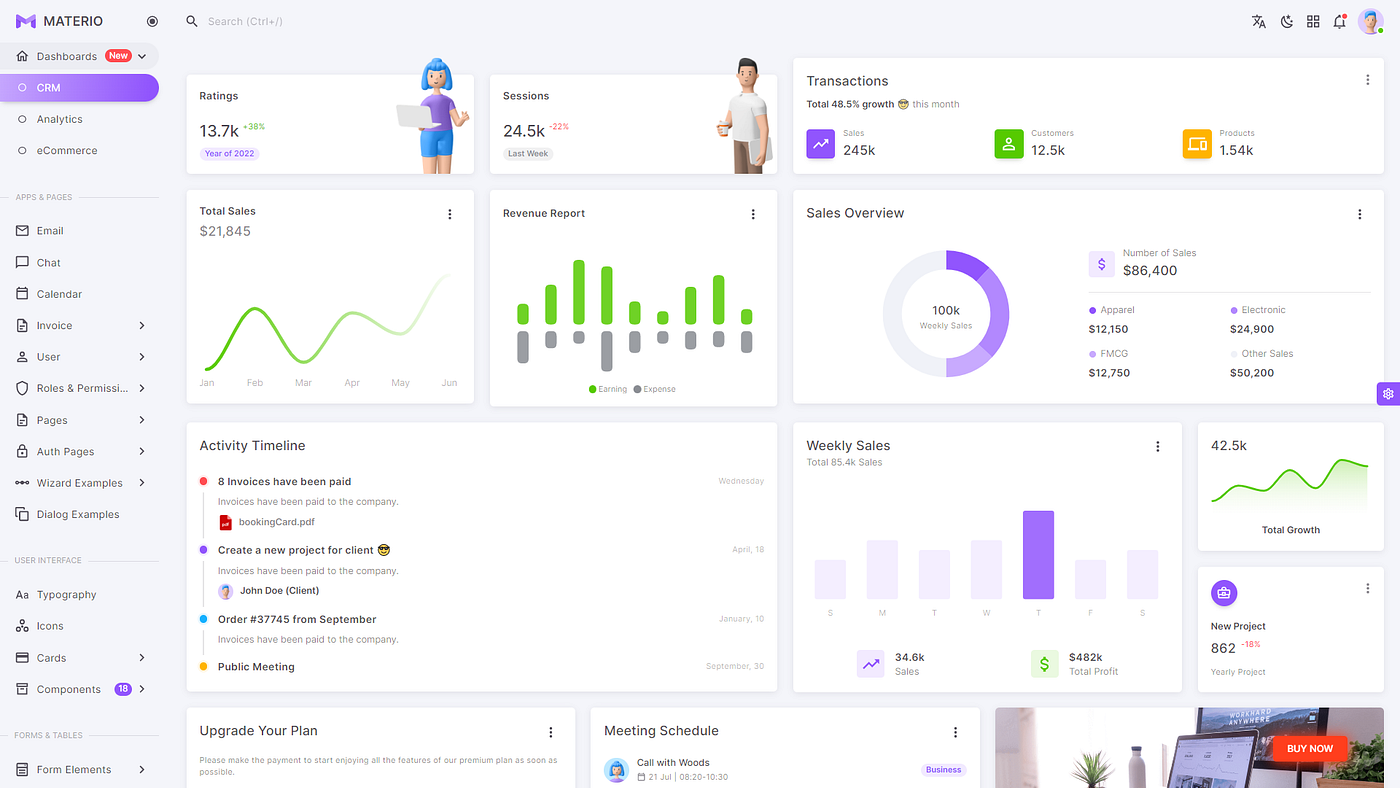Expand the Wizard Examples chevron
The width and height of the screenshot is (1400, 788).
coord(142,483)
